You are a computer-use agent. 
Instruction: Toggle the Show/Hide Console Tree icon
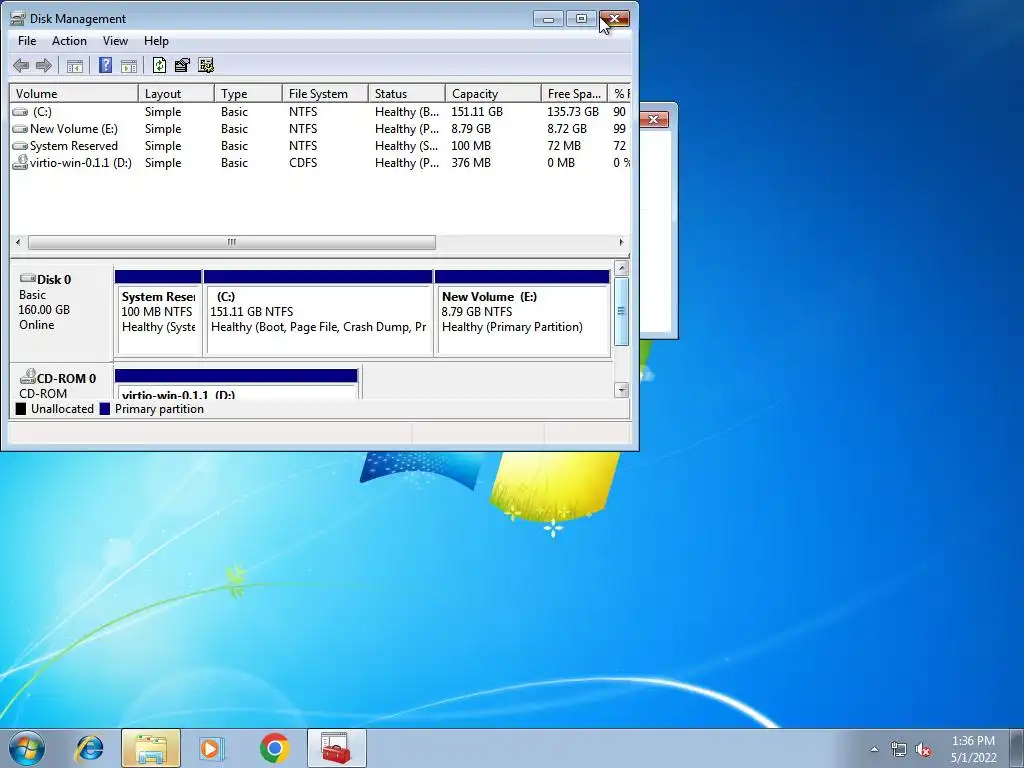pos(74,65)
